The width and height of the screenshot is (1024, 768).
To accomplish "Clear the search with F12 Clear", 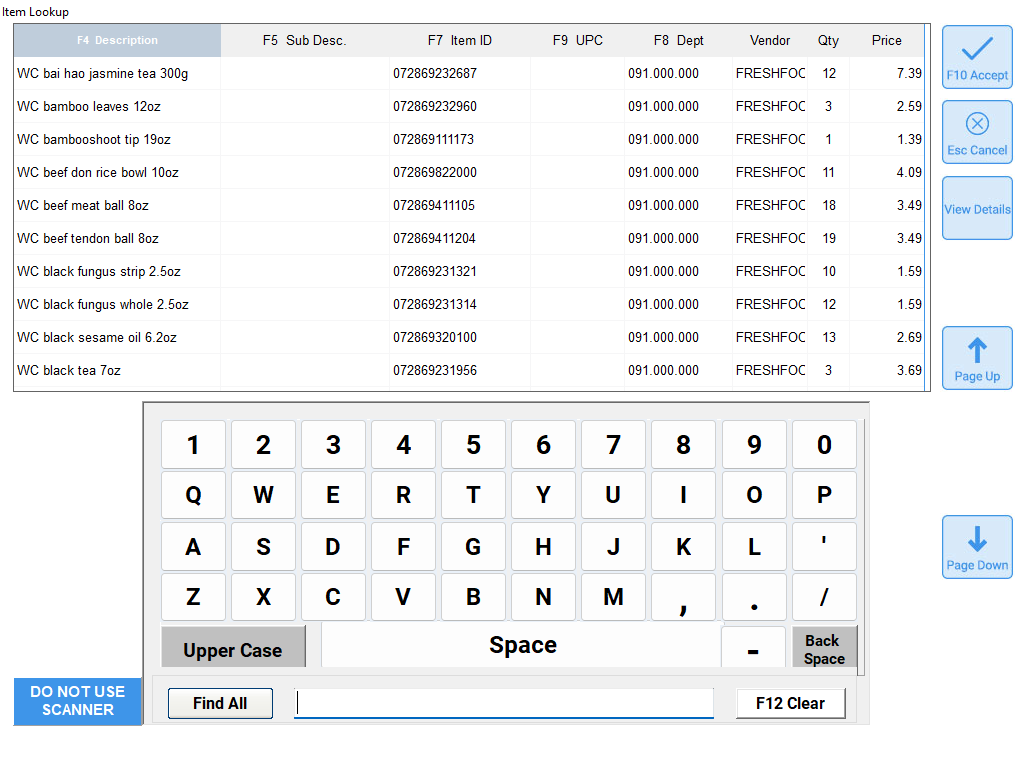I will point(790,703).
